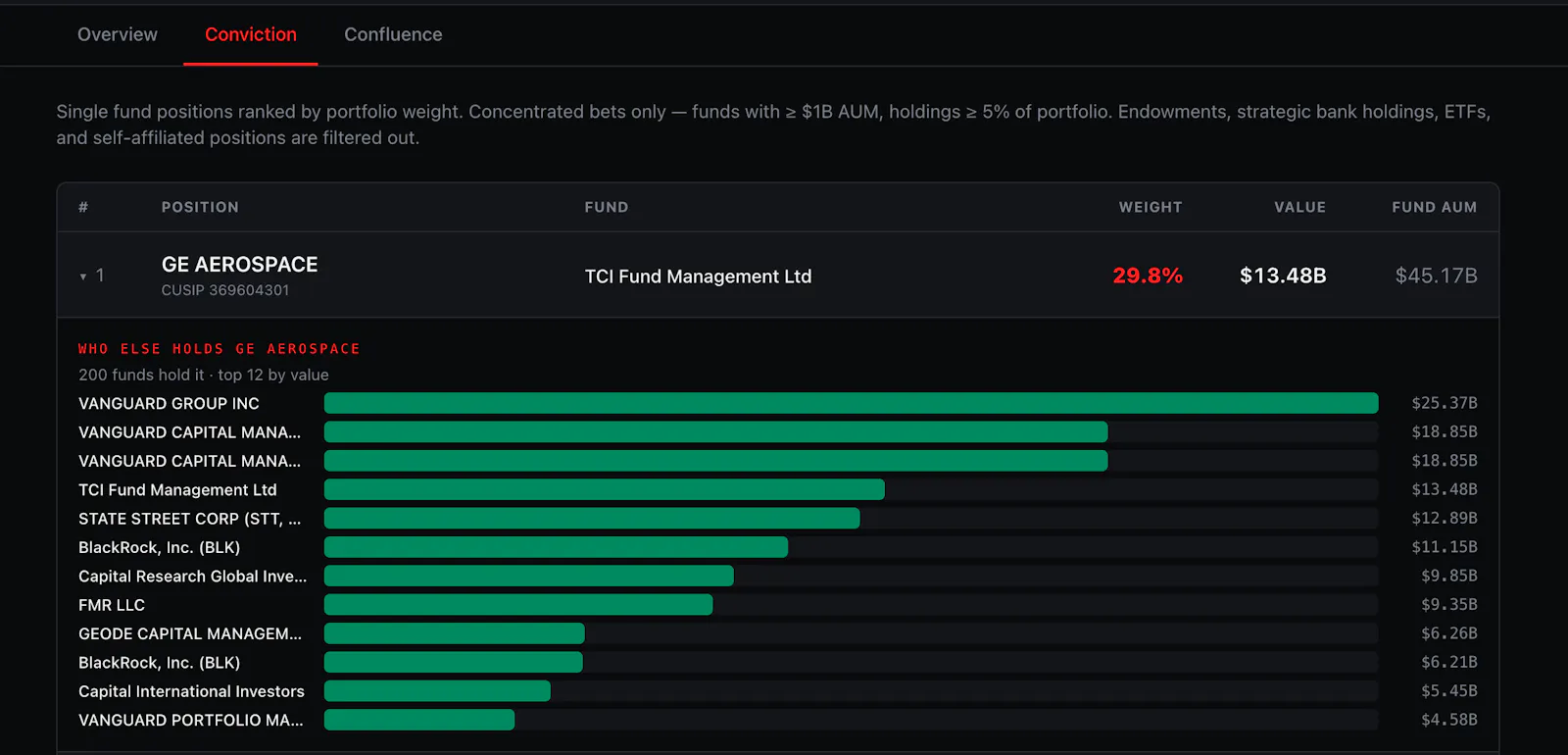Click the $11.15B holder value
This screenshot has width=1568, height=755.
1445,547
